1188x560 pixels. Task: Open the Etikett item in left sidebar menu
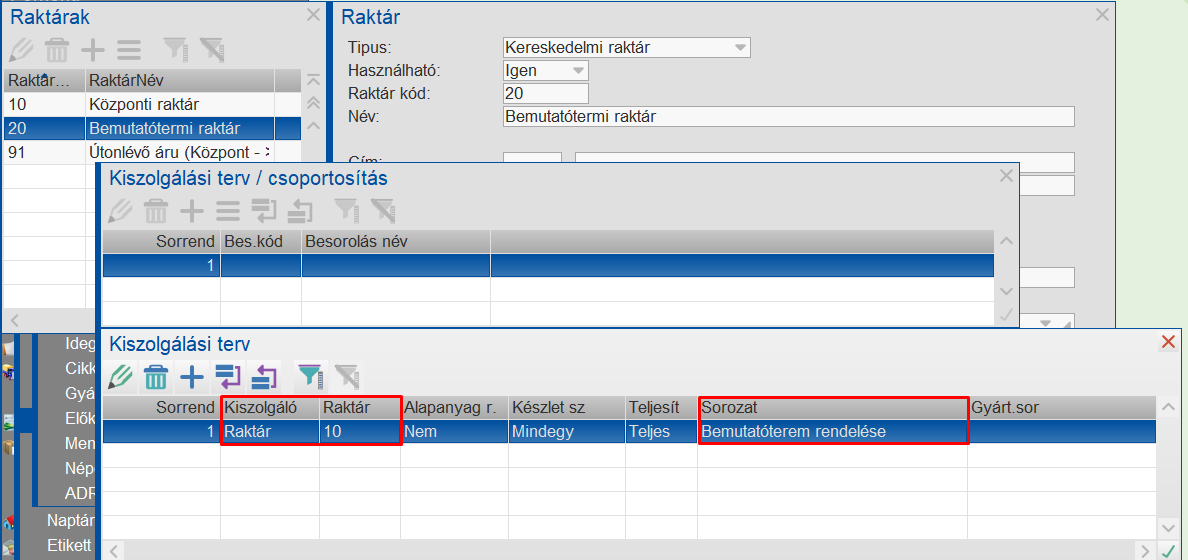pyautogui.click(x=69, y=545)
